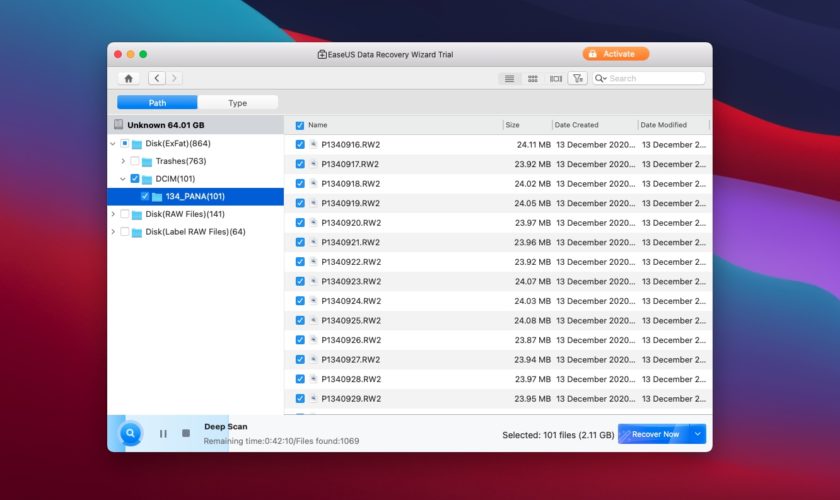The image size is (840, 500).
Task: Switch to list view layout
Action: tap(509, 78)
